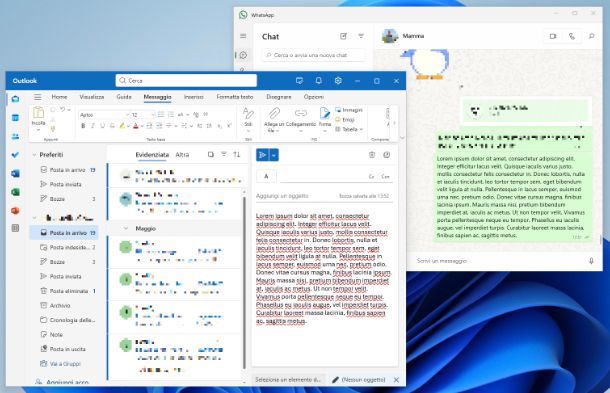The width and height of the screenshot is (610, 393).
Task: Click the Incolla paste icon
Action: (x=38, y=113)
